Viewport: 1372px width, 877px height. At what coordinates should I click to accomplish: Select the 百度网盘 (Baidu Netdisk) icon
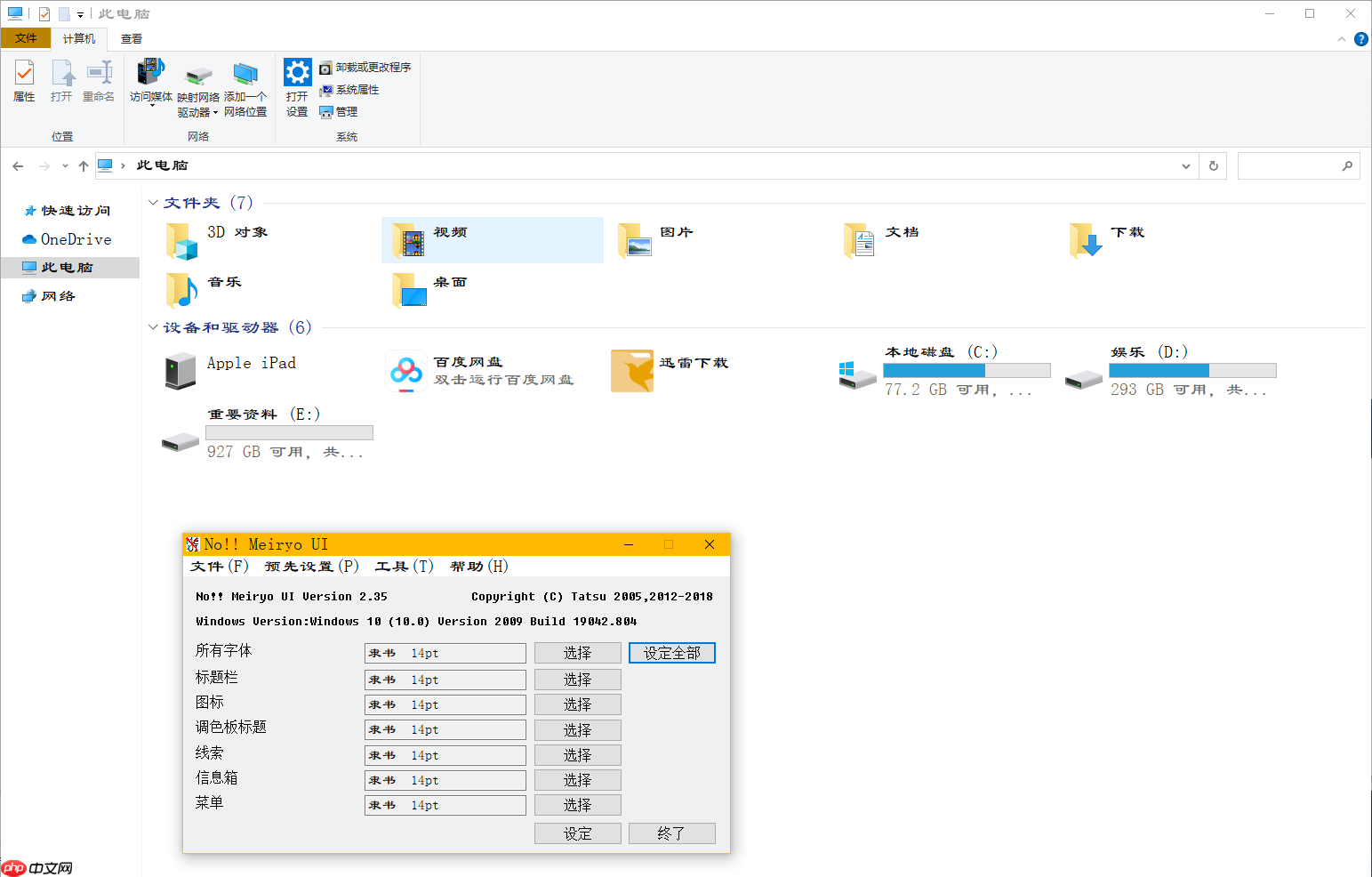tap(406, 371)
